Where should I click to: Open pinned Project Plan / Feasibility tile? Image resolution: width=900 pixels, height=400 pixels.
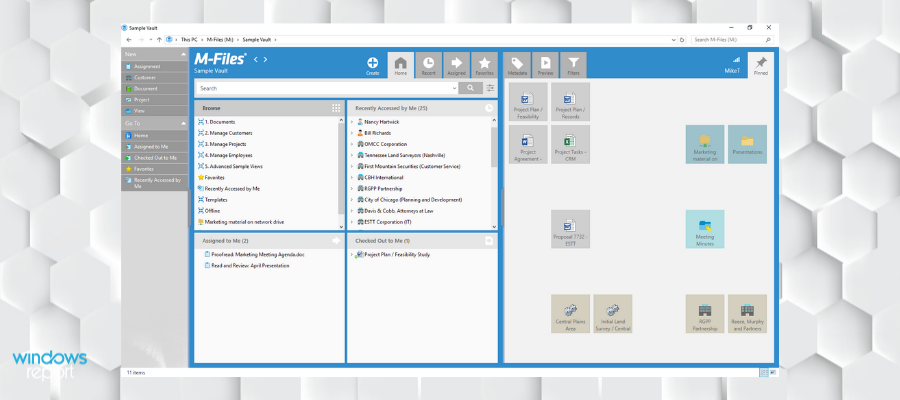[x=528, y=102]
